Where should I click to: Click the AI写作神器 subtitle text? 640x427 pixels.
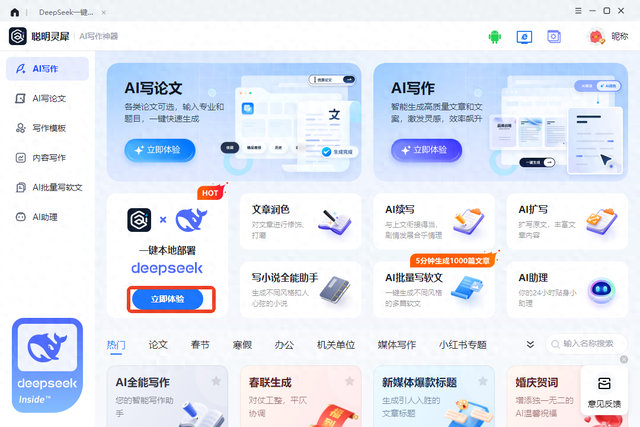[98, 36]
